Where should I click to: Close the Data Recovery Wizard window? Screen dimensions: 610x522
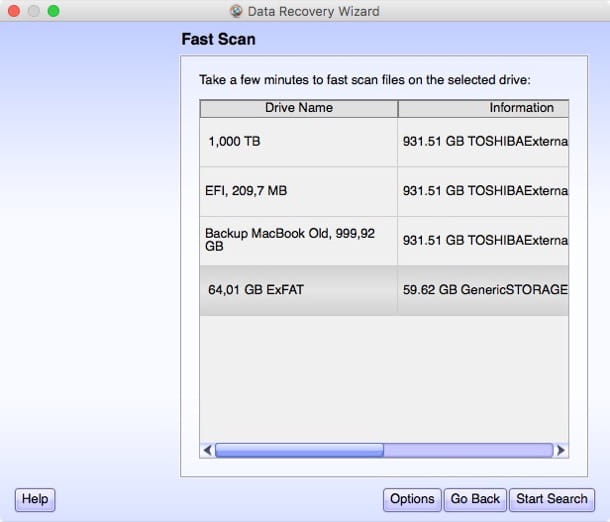coord(14,11)
